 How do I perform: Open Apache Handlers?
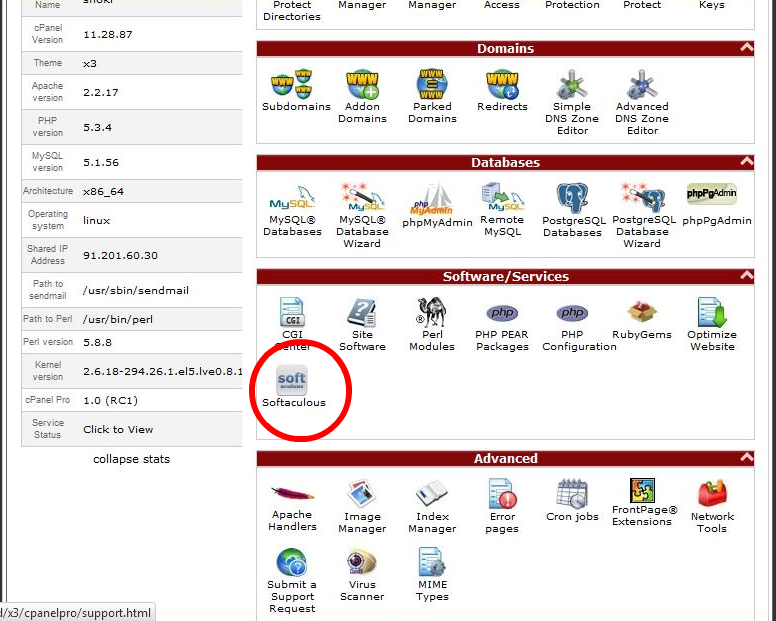(292, 508)
